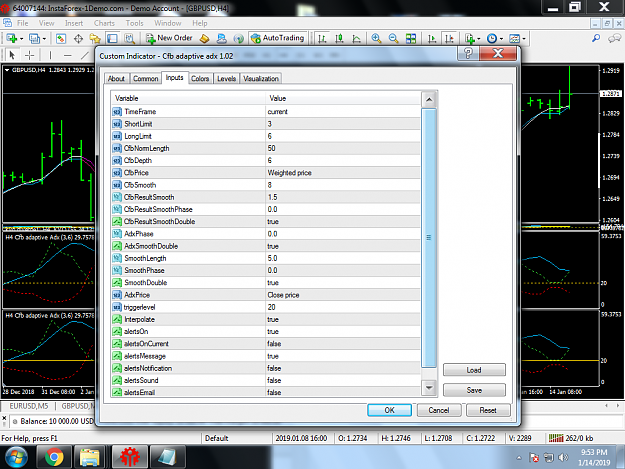Viewport: 625px width, 469px height.
Task: Click the inputs list scroll up arrow
Action: (429, 99)
